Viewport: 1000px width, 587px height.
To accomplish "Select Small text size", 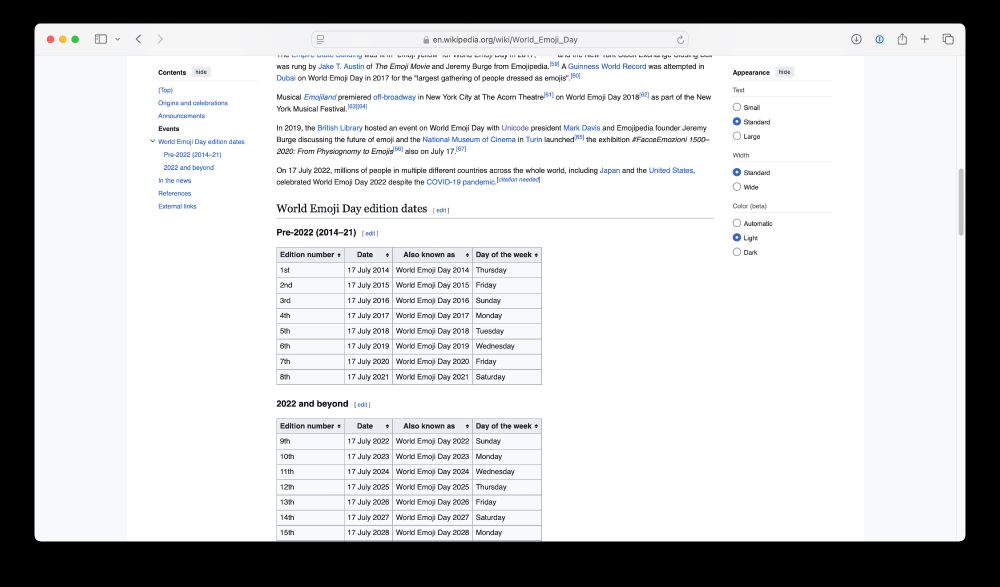I will pos(737,107).
